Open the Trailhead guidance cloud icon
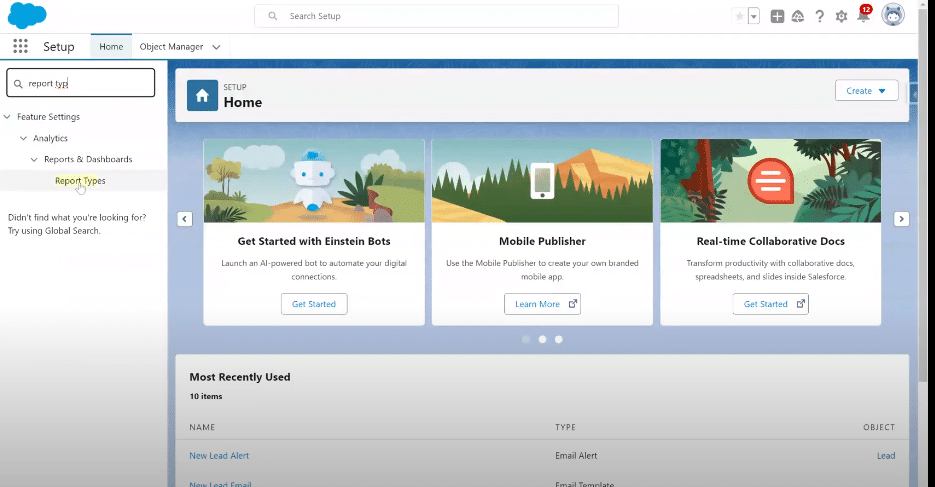 coord(798,17)
